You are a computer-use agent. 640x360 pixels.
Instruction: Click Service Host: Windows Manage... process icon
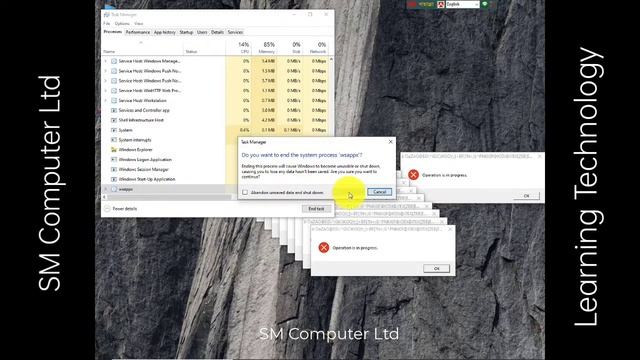(x=114, y=61)
